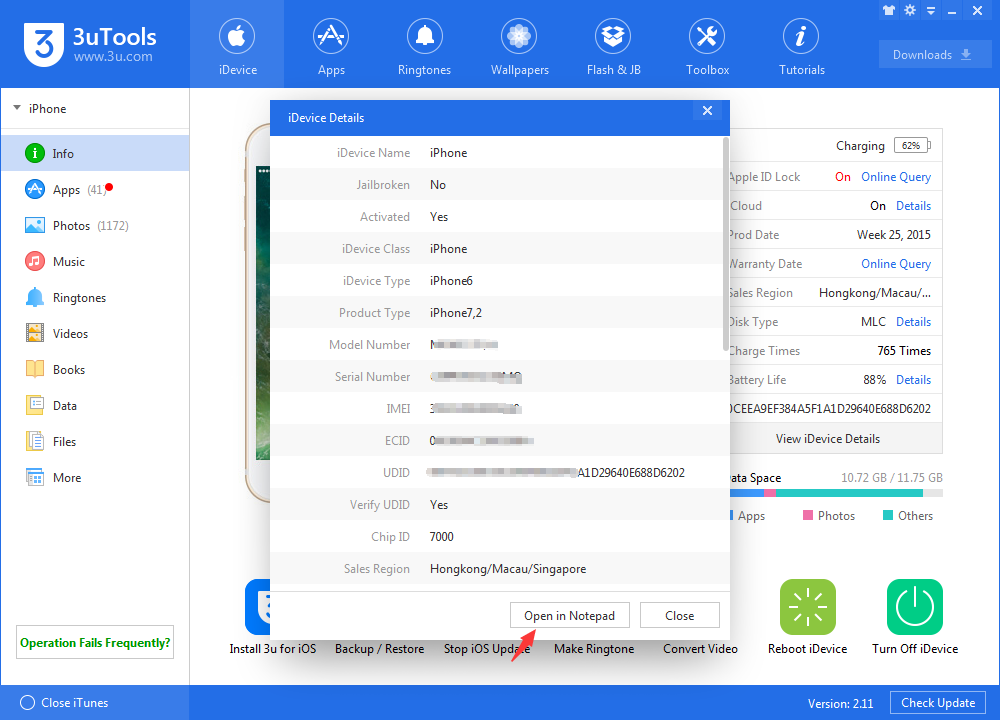This screenshot has height=720, width=1000.
Task: Click the Charge Times value "765 Times"
Action: (x=904, y=351)
